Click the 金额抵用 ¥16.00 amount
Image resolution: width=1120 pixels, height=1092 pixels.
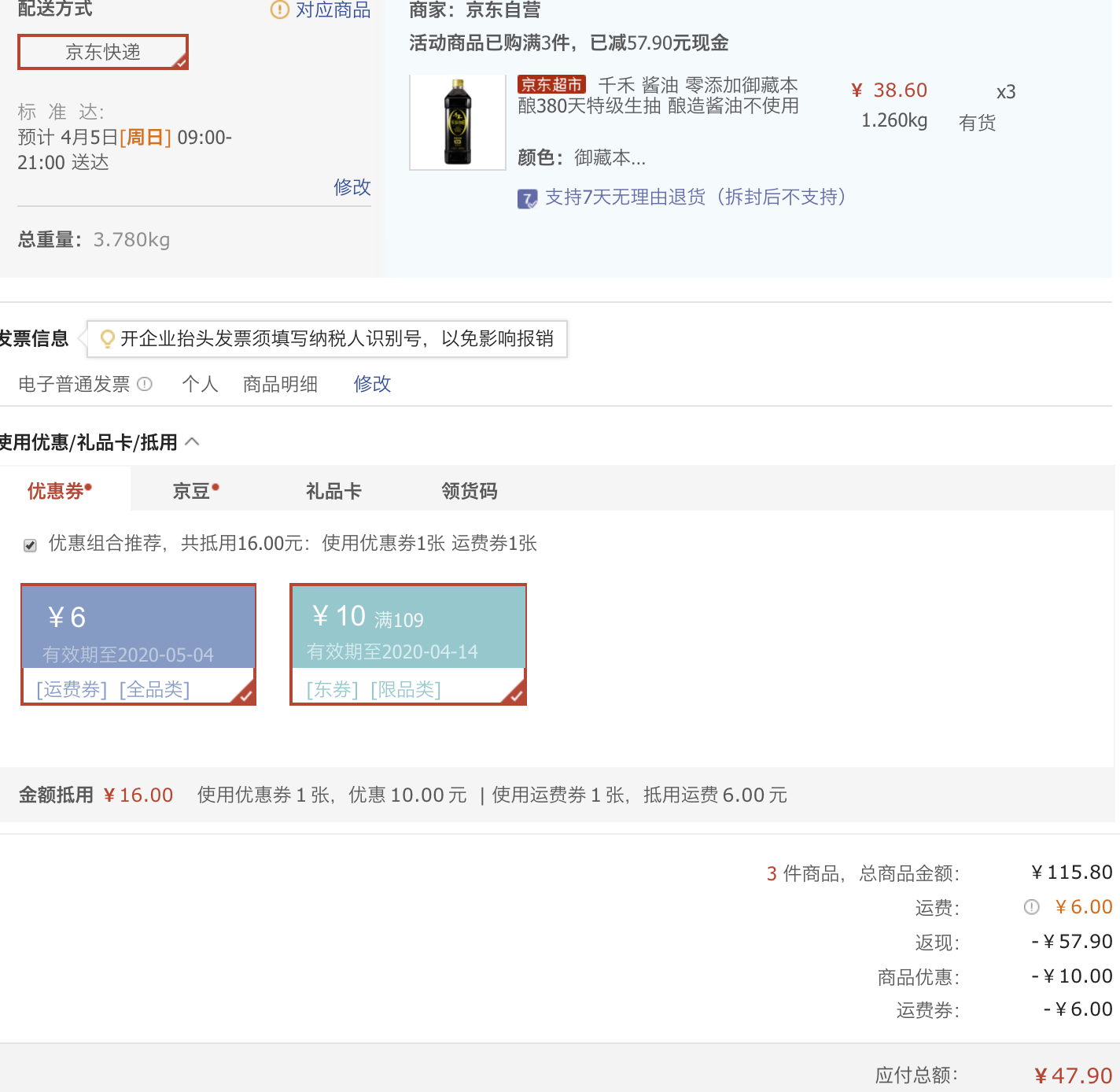pos(138,795)
